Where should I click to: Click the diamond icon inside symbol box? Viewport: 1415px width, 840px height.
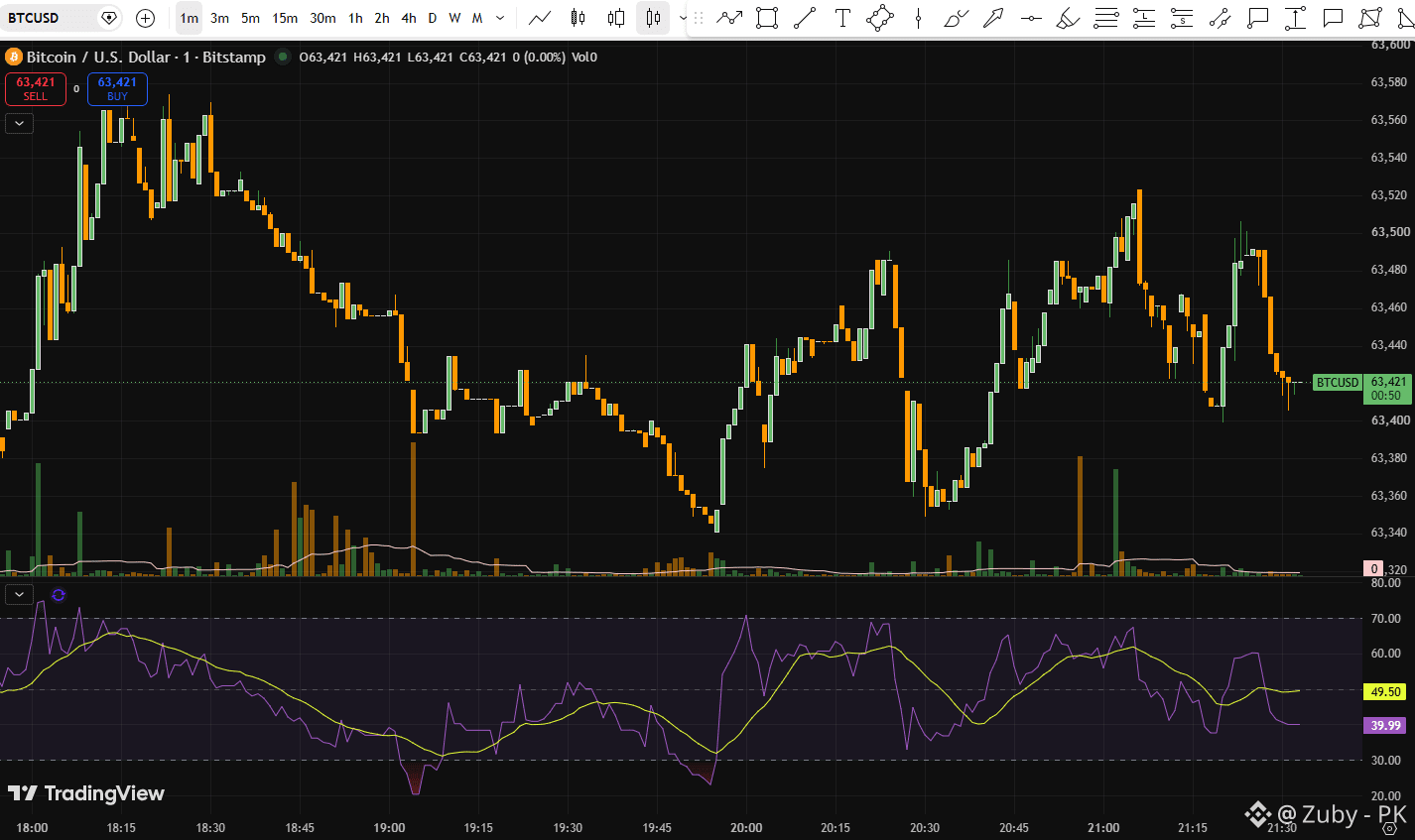109,18
